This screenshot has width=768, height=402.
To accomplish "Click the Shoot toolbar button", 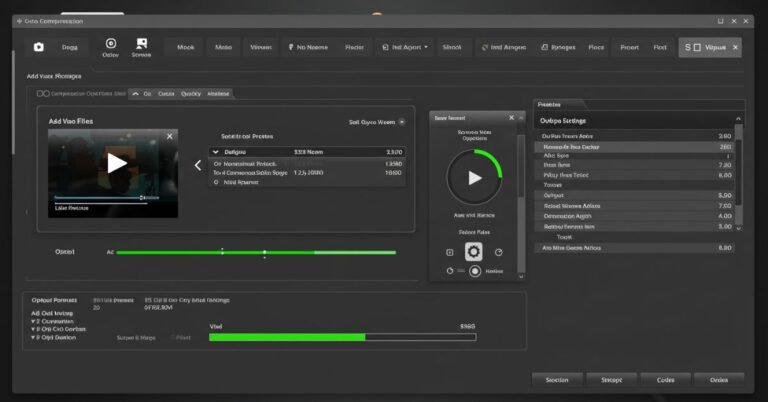I will (452, 47).
